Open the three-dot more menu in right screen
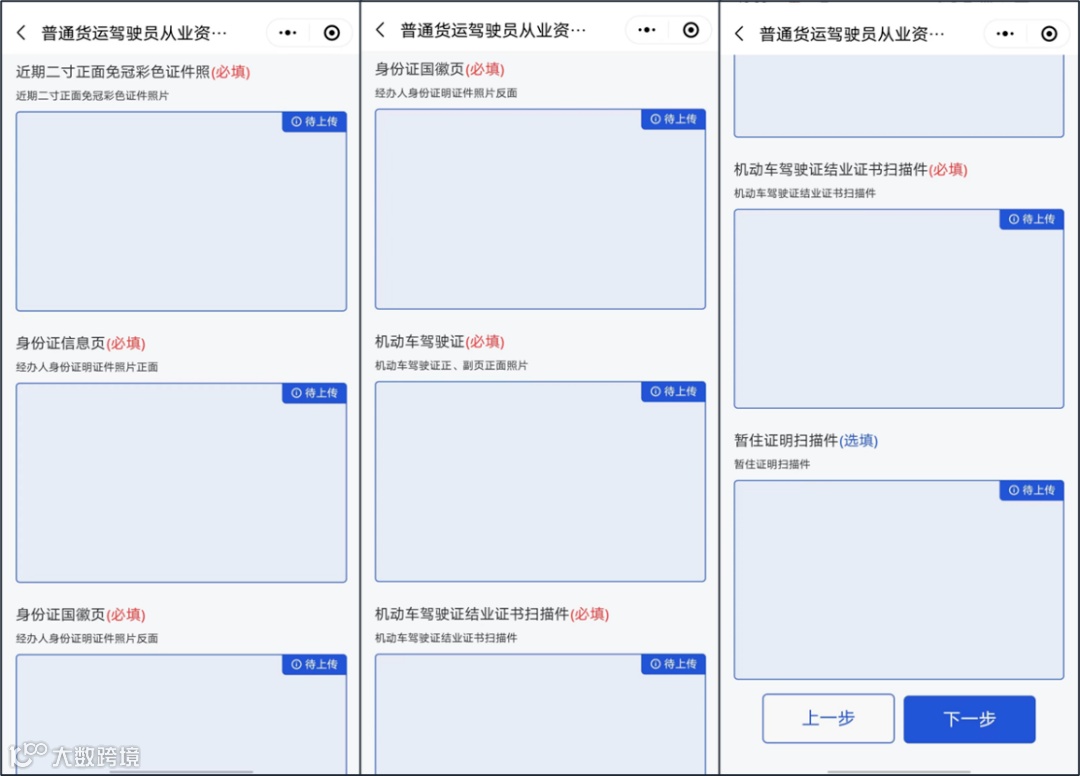1080x776 pixels. 1006,34
